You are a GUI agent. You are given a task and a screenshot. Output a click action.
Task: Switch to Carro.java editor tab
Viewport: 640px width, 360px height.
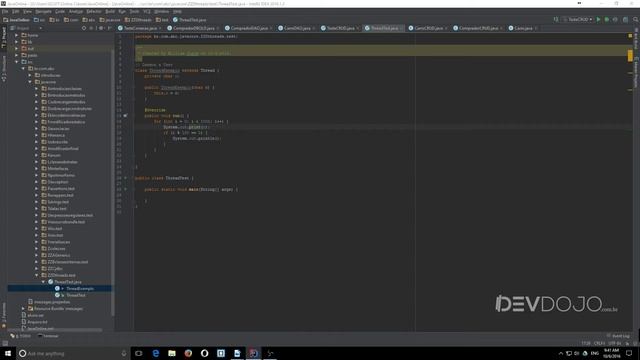(523, 28)
